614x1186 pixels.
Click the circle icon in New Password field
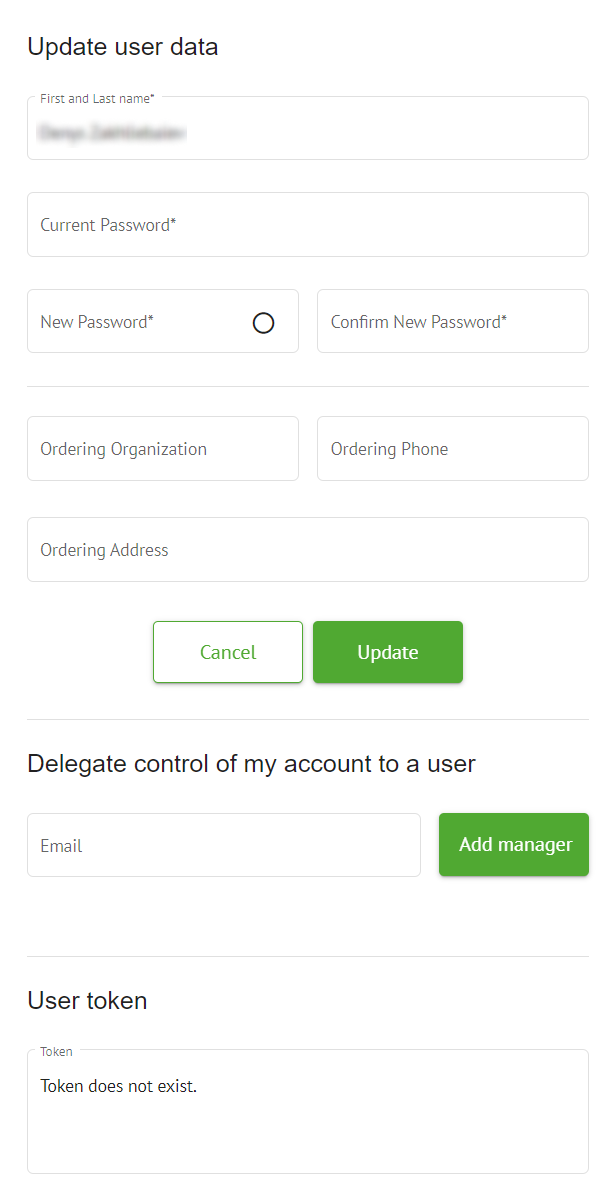(263, 323)
